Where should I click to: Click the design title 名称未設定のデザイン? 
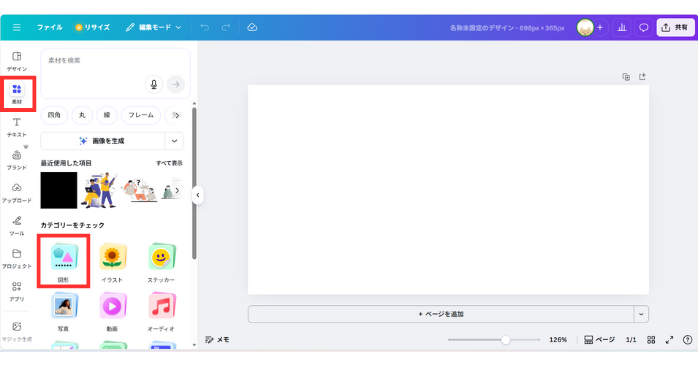[x=507, y=28]
